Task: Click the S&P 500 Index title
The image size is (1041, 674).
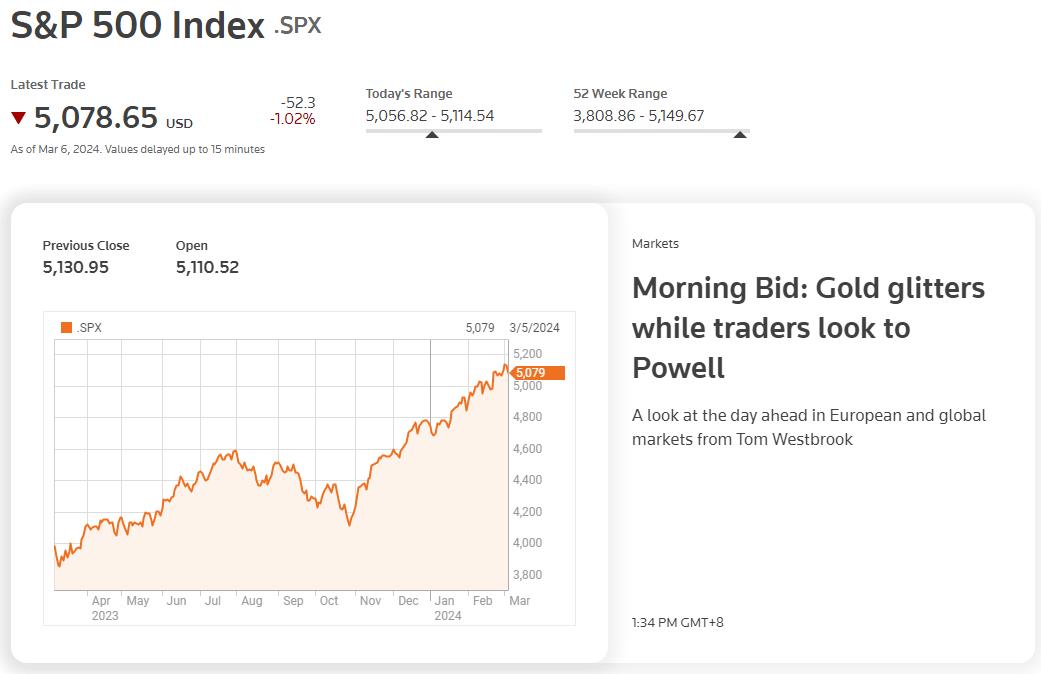Action: 137,25
